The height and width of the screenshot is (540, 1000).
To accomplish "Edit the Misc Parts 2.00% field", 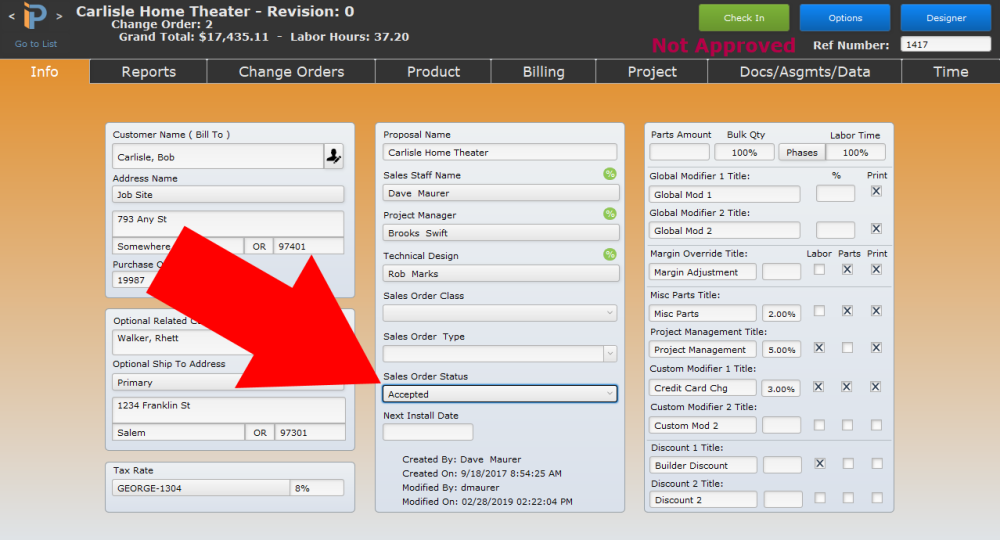I will [x=781, y=313].
